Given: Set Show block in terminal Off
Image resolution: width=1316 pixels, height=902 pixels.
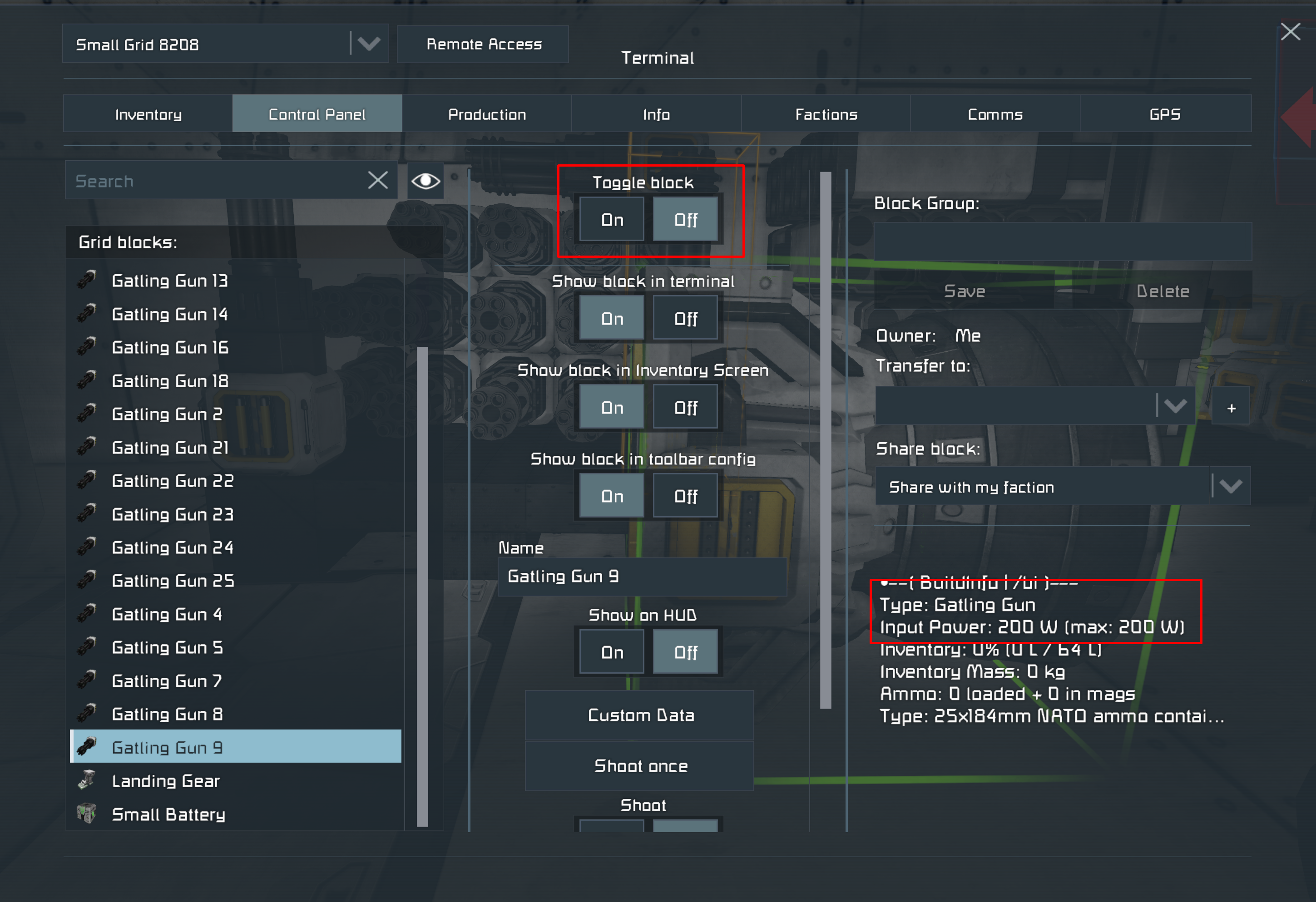Looking at the screenshot, I should (x=685, y=319).
